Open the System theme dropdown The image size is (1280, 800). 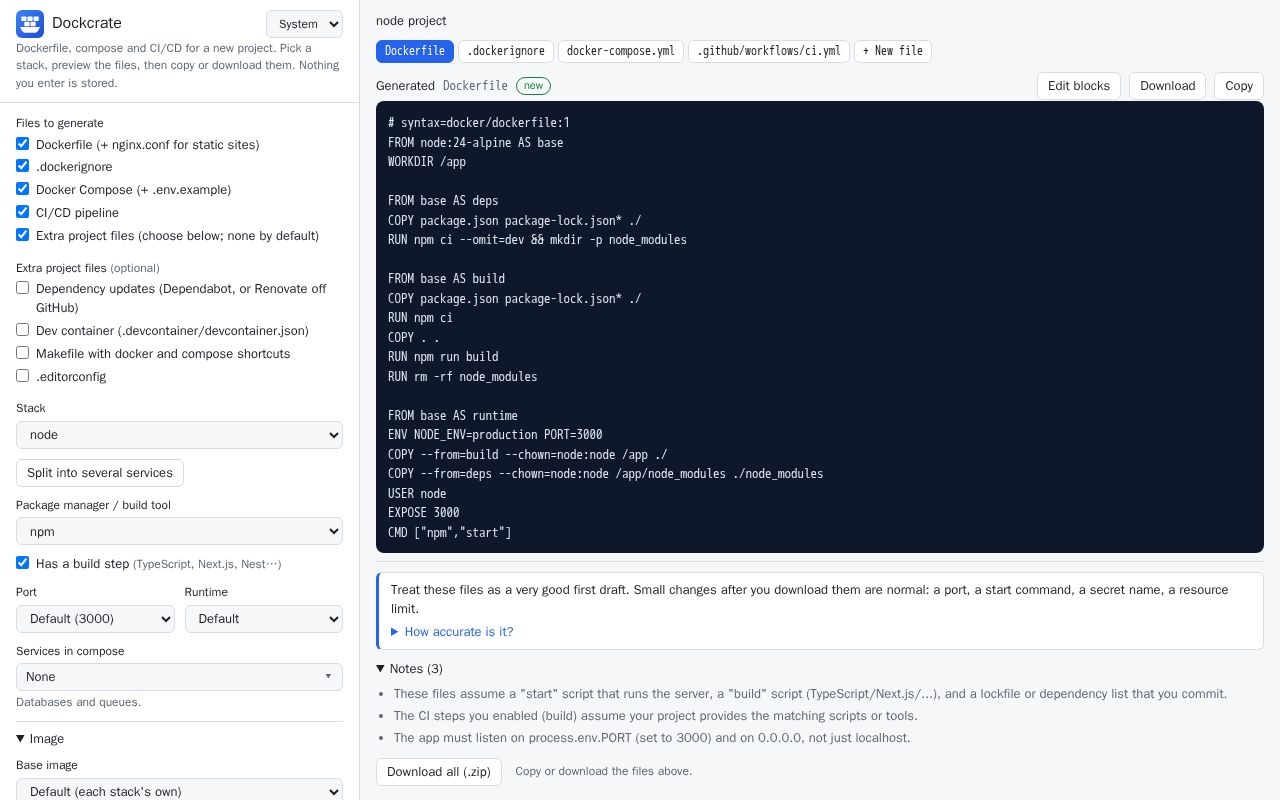304,24
